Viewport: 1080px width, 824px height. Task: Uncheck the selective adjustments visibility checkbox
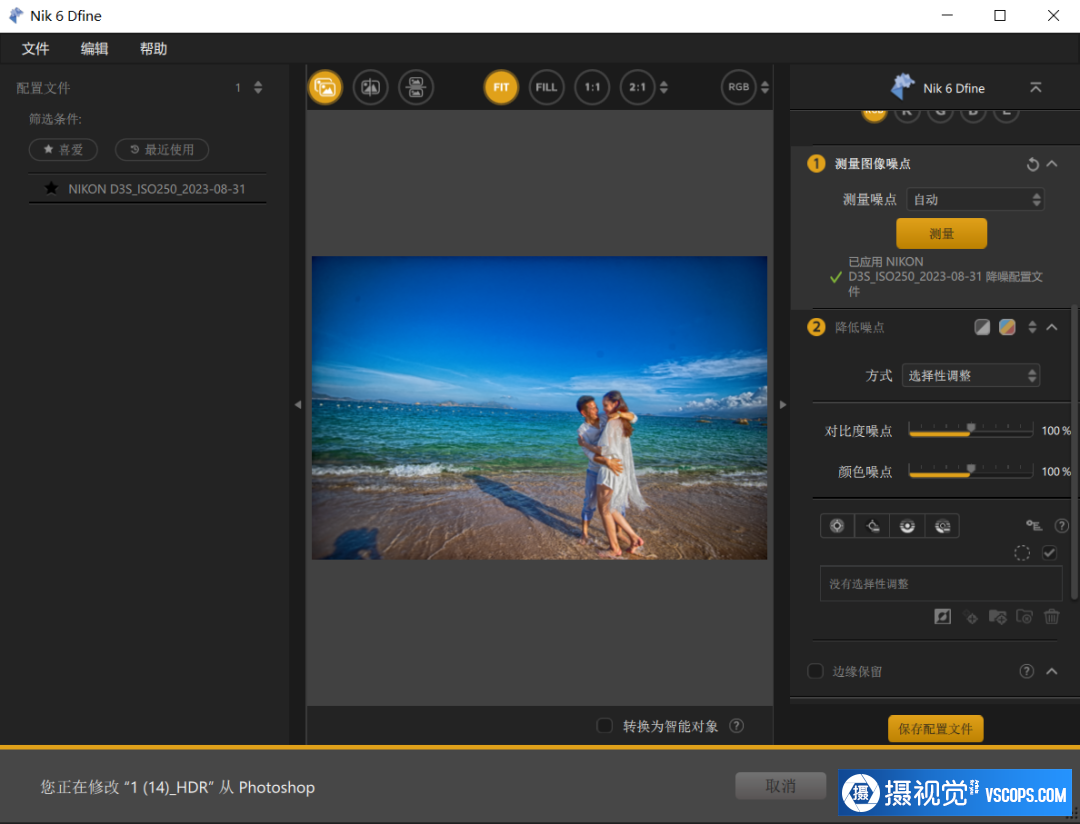(x=1049, y=553)
